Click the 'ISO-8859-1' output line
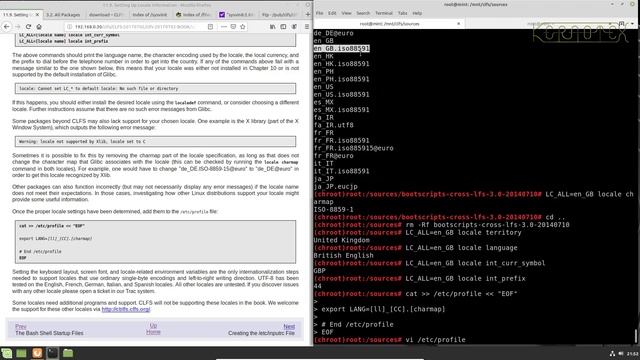Screen dimensions: 640x360 point(333,209)
